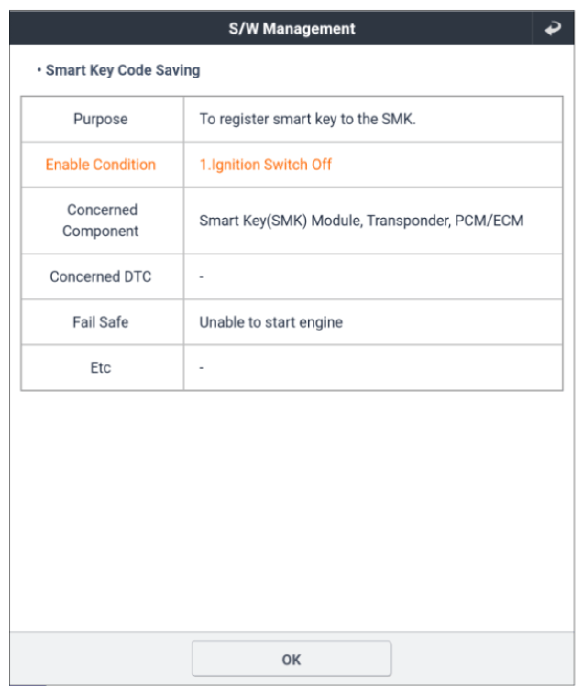Click the dash value in Concerned DTC row
The width and height of the screenshot is (585, 695).
[202, 277]
